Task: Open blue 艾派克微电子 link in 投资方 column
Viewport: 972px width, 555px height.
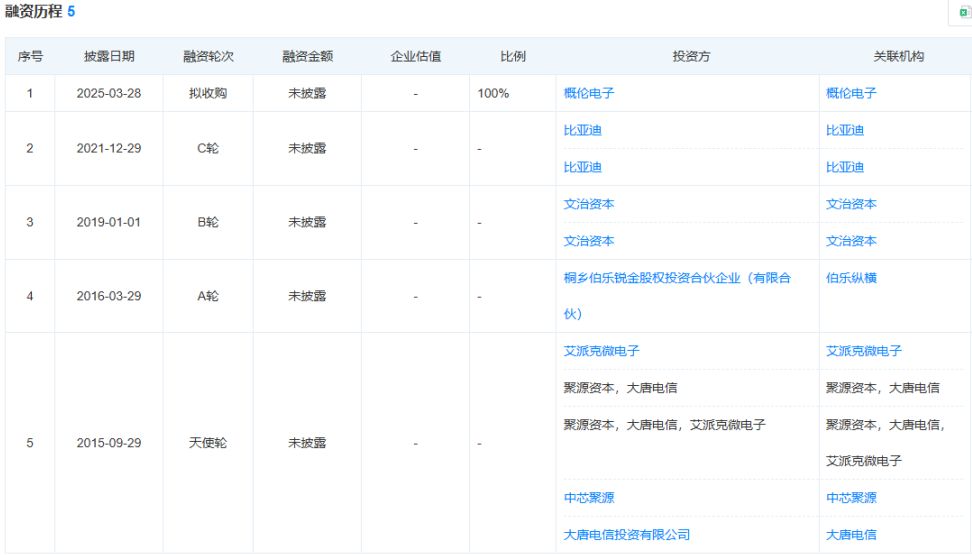Action: (x=602, y=351)
